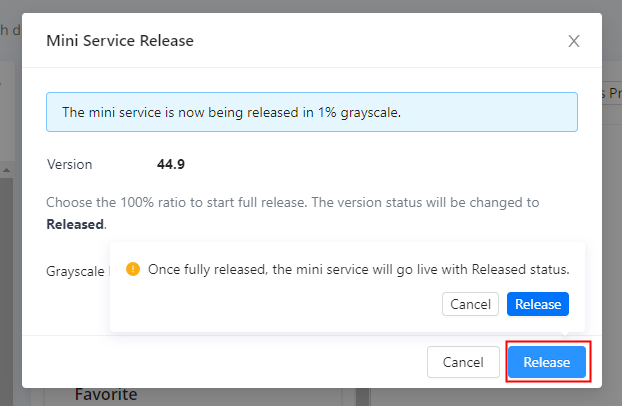Screen dimensions: 622x406
Task: Click the footer Release button
Action: [x=546, y=362]
